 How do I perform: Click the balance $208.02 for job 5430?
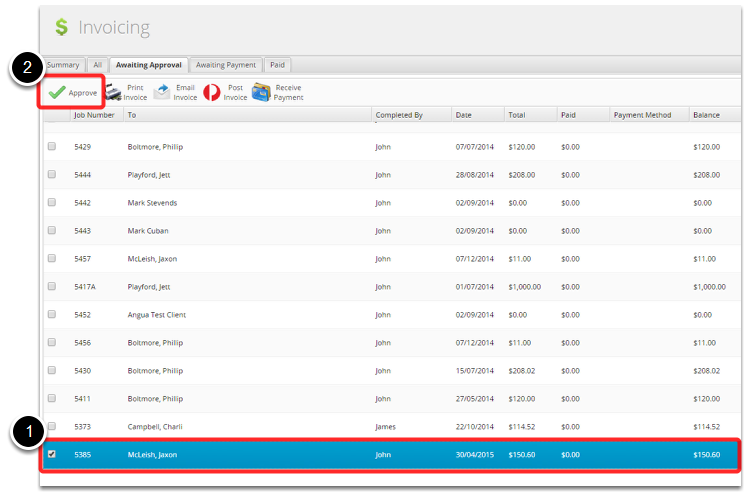[706, 371]
